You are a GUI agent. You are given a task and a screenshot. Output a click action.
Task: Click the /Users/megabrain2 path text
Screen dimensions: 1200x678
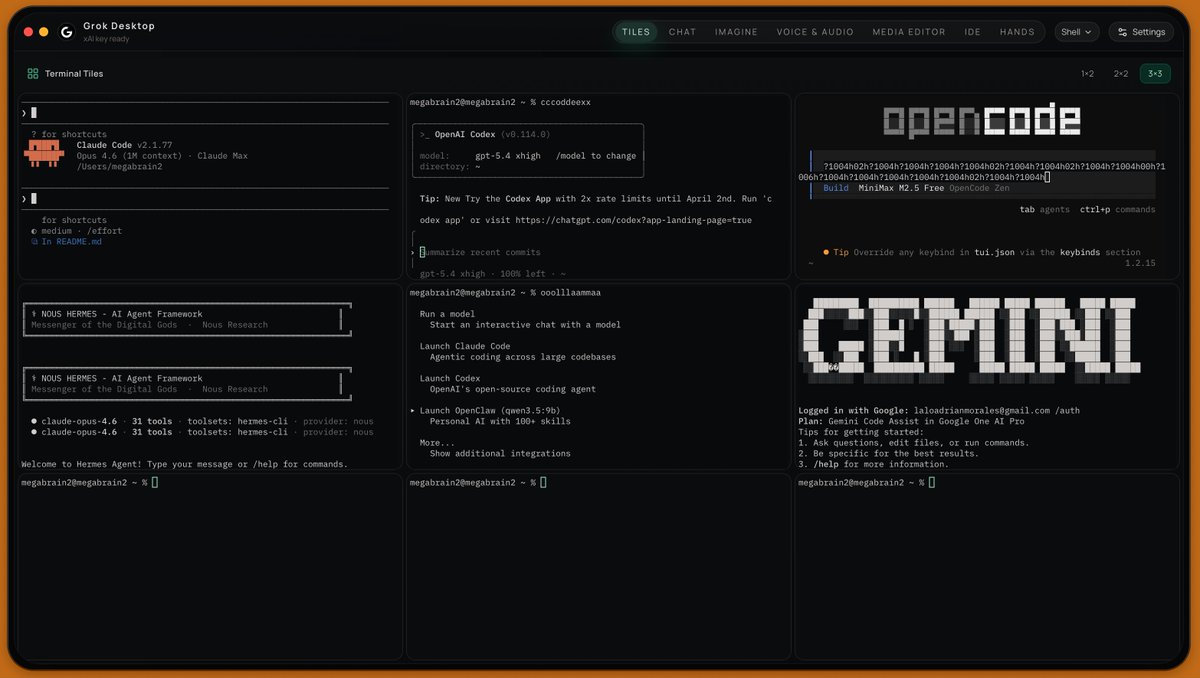click(119, 167)
